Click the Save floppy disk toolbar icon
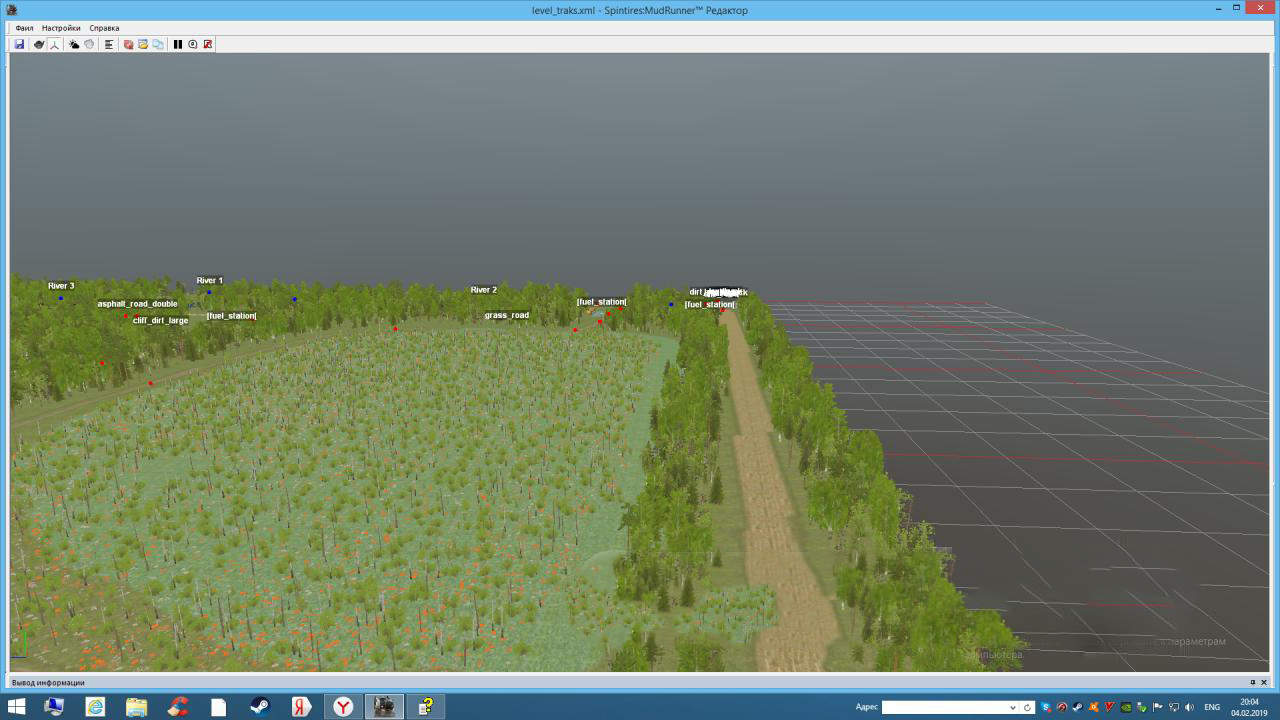 (x=19, y=44)
